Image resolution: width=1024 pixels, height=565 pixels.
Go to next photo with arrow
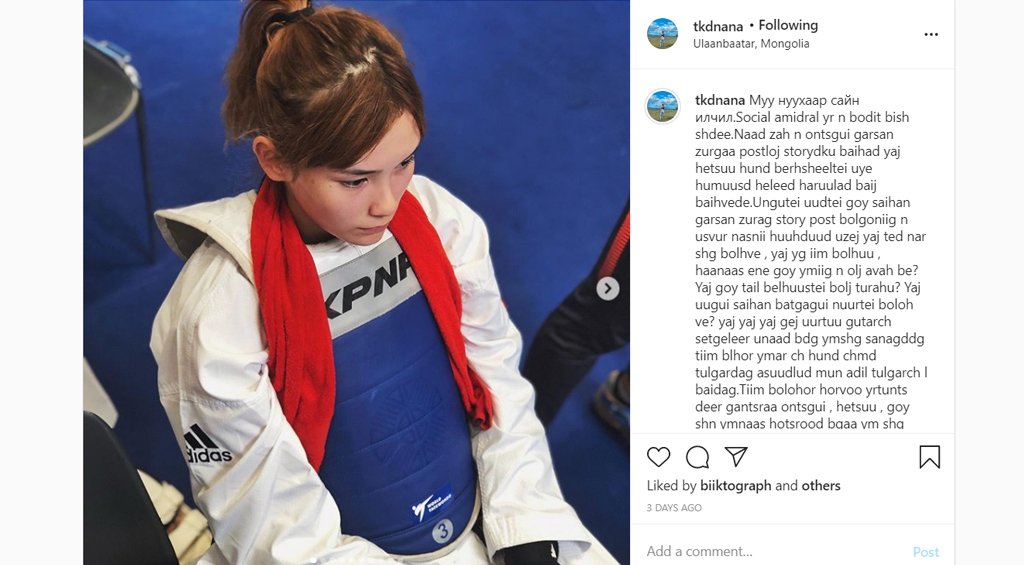(607, 288)
